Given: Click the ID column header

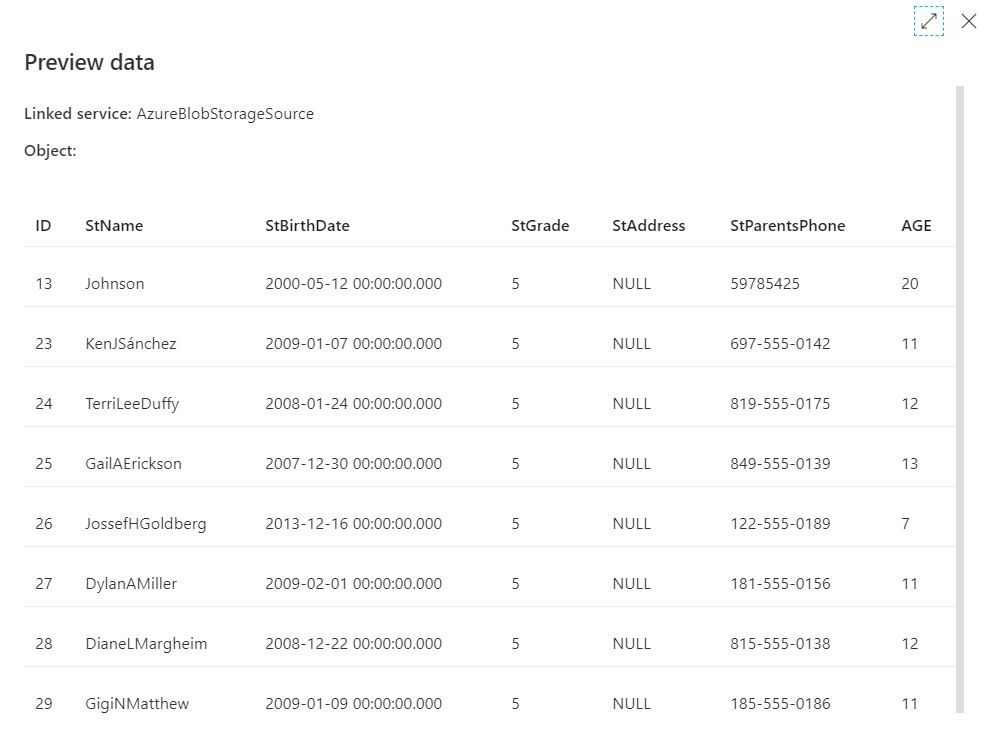Looking at the screenshot, I should point(43,225).
